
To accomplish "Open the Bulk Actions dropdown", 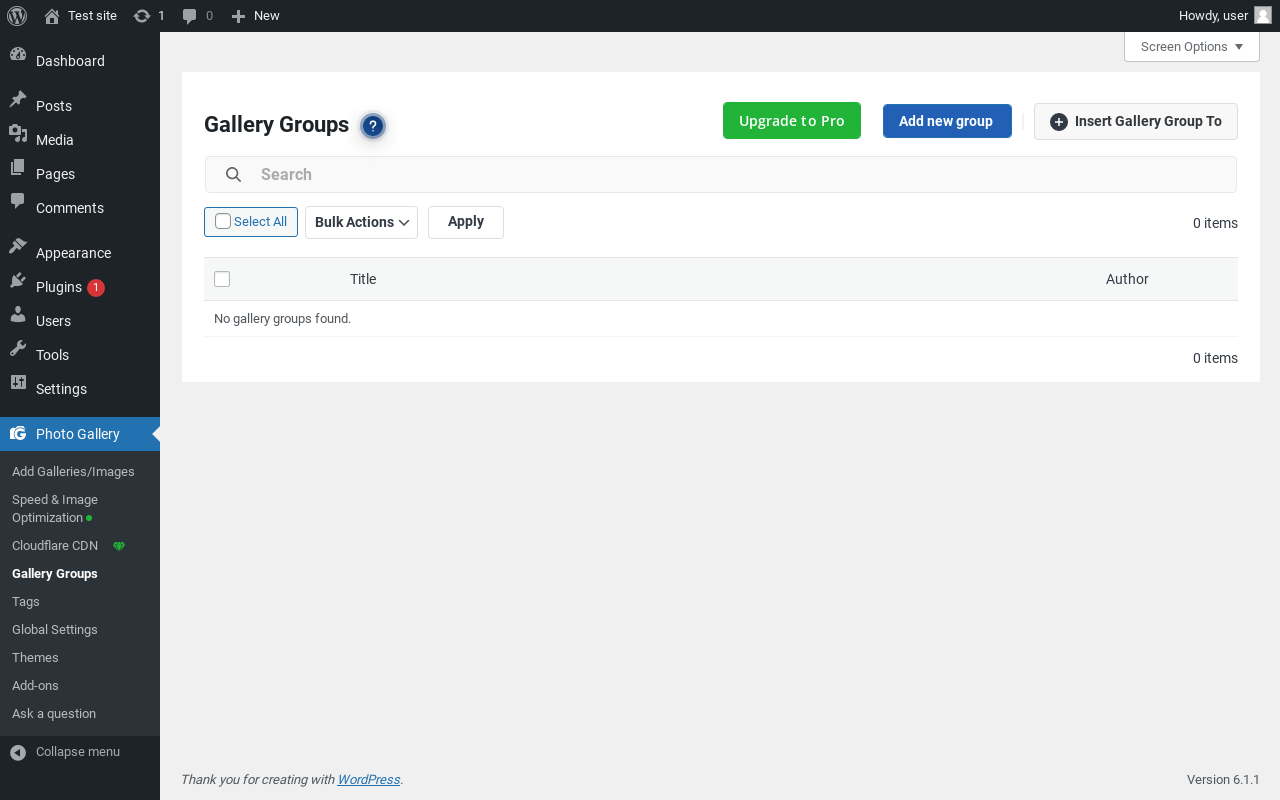I will (x=361, y=222).
